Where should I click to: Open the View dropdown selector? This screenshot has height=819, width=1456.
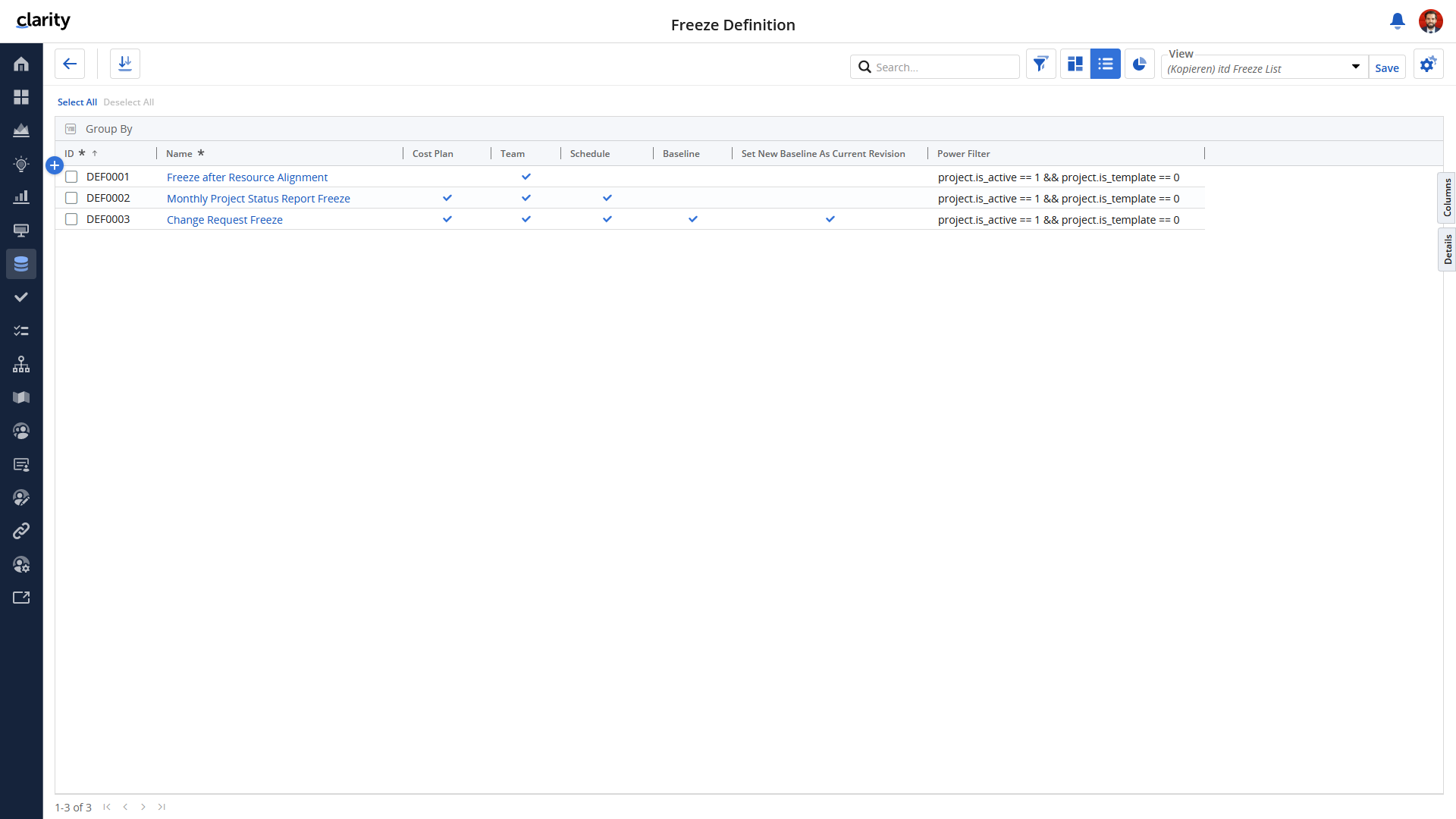point(1265,67)
